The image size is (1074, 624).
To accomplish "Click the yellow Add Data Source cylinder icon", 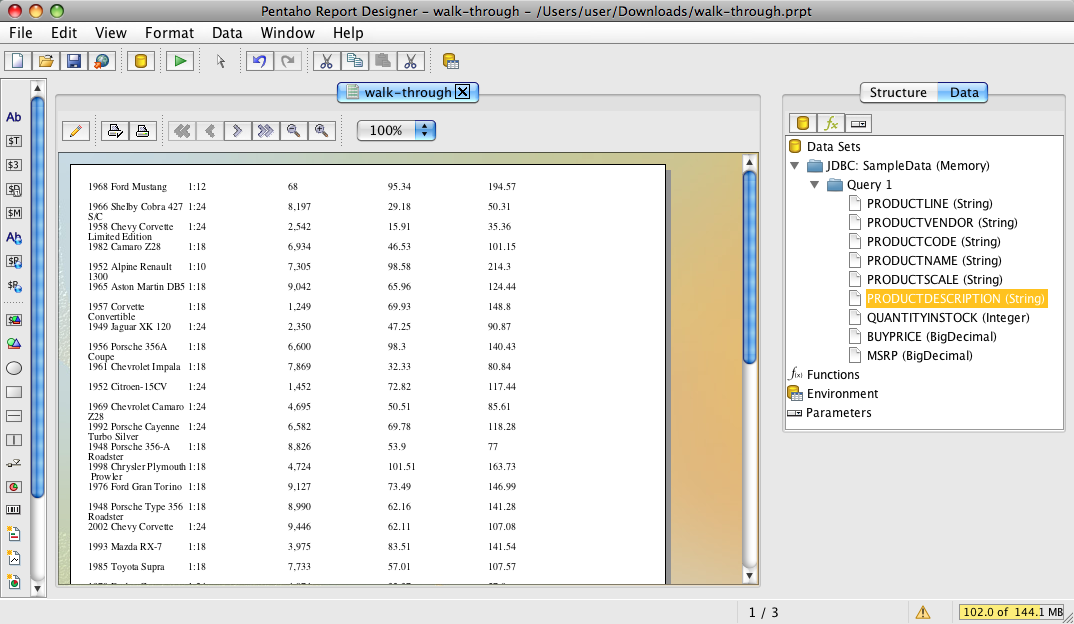I will 140,61.
